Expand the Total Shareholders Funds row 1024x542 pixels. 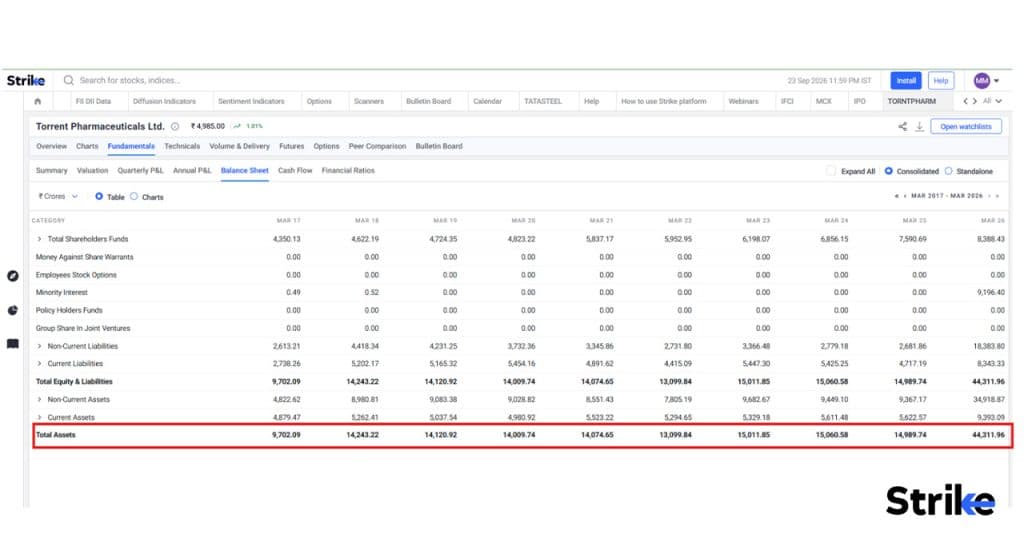pos(39,239)
